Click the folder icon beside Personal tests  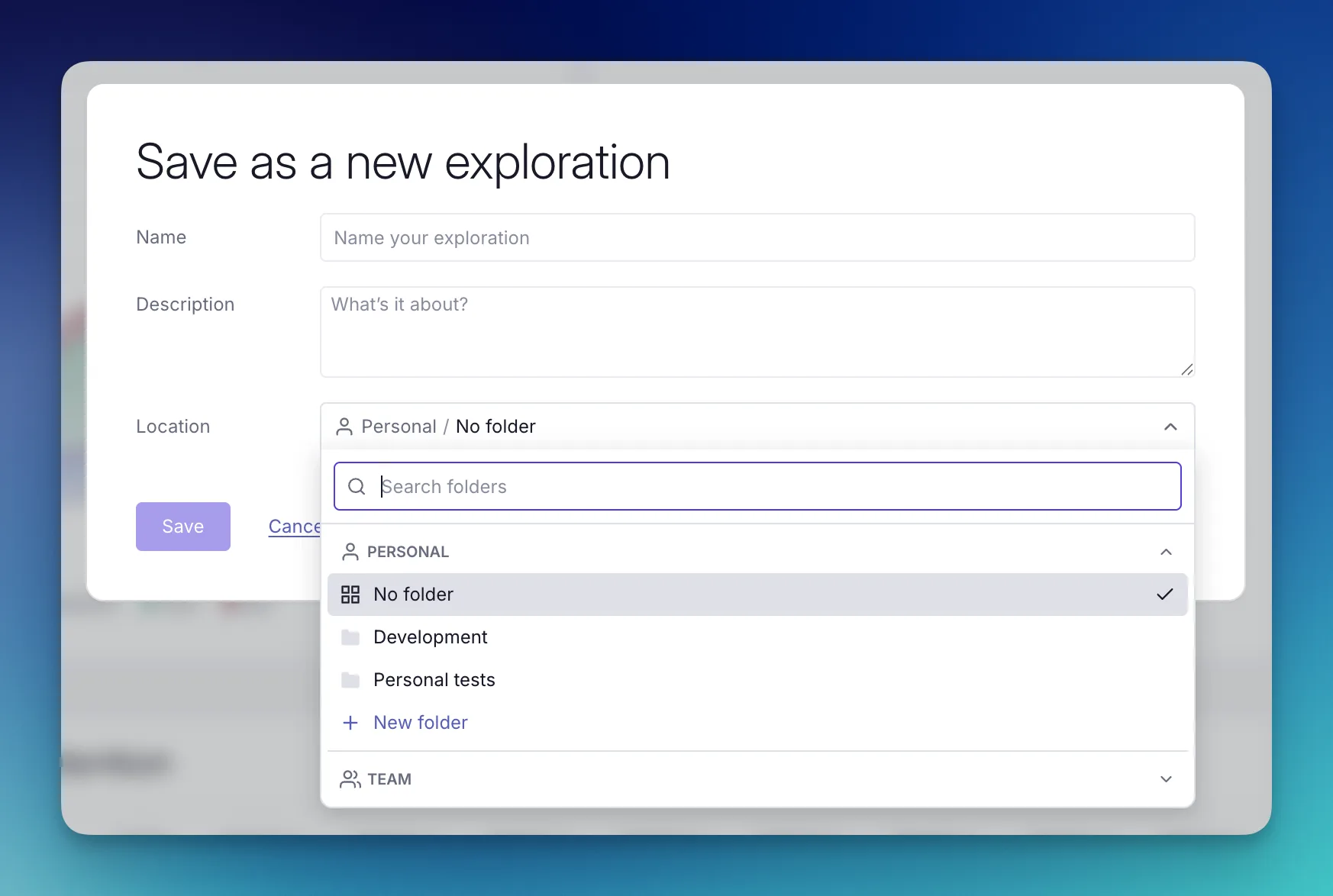point(350,680)
